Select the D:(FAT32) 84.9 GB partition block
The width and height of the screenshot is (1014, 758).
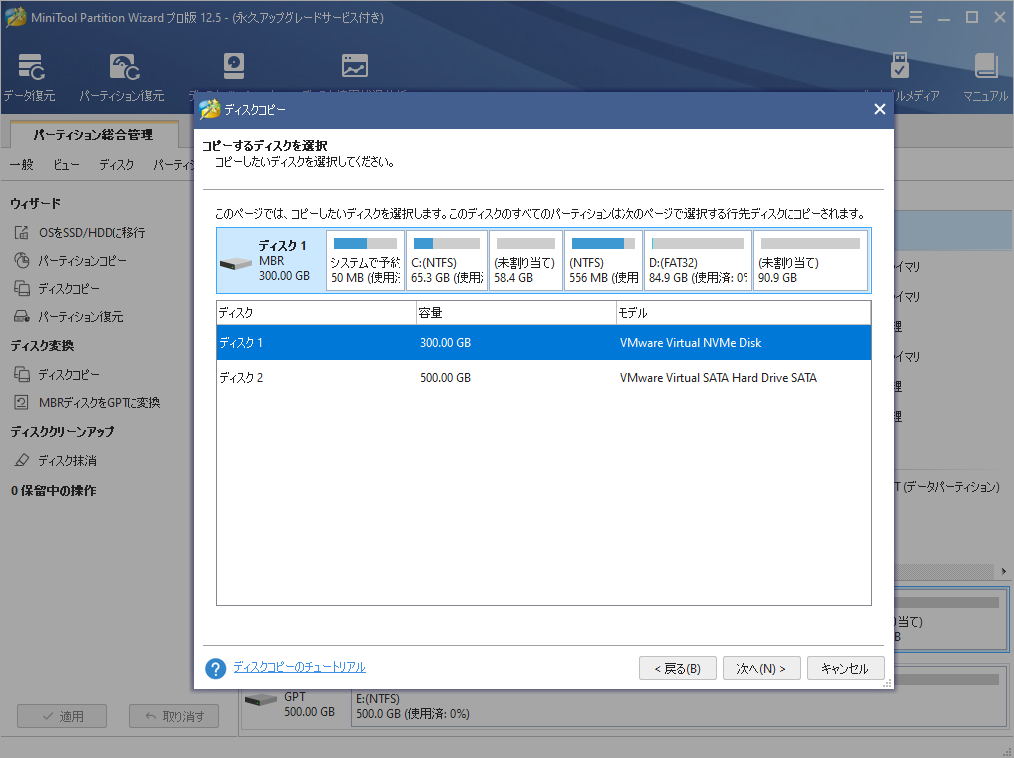(x=698, y=261)
